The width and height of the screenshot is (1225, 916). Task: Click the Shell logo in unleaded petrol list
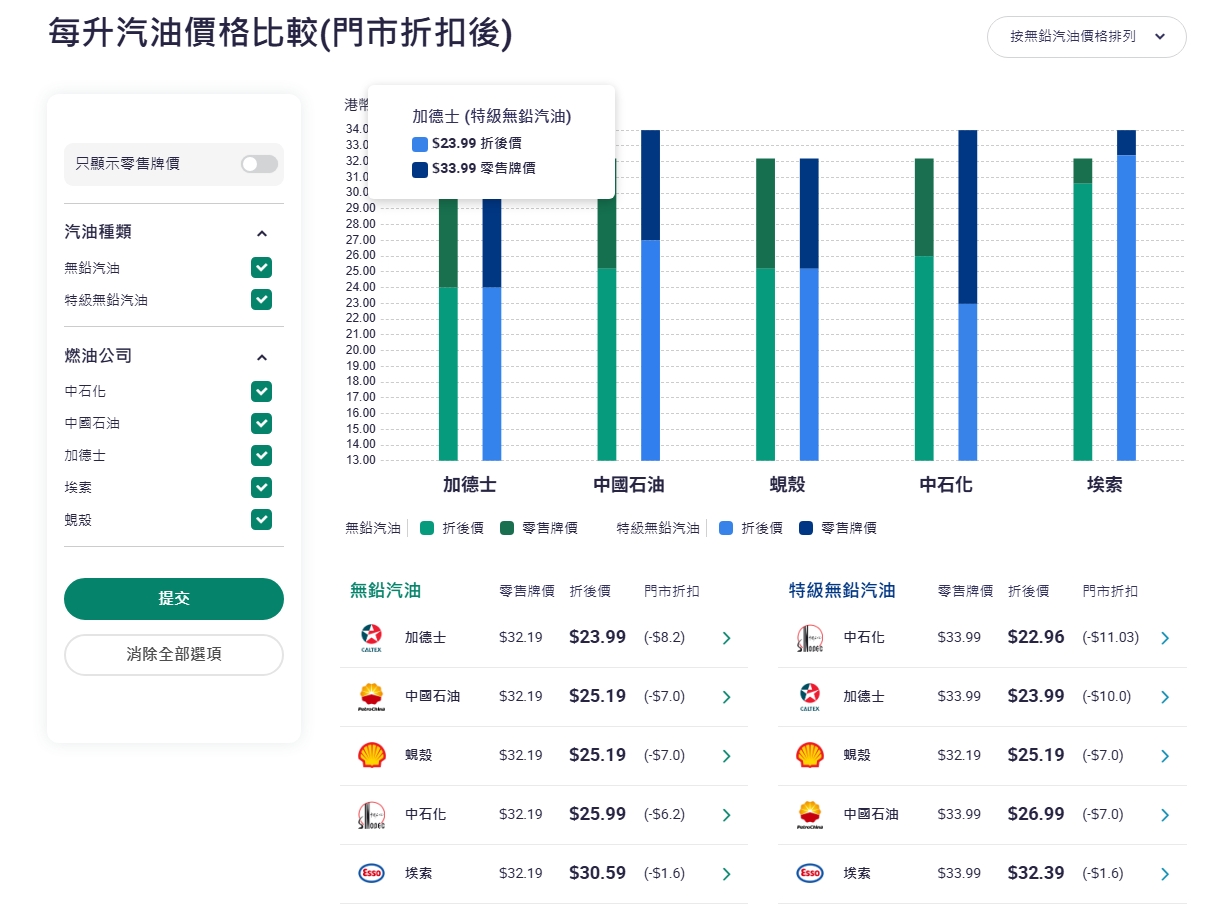tap(371, 756)
